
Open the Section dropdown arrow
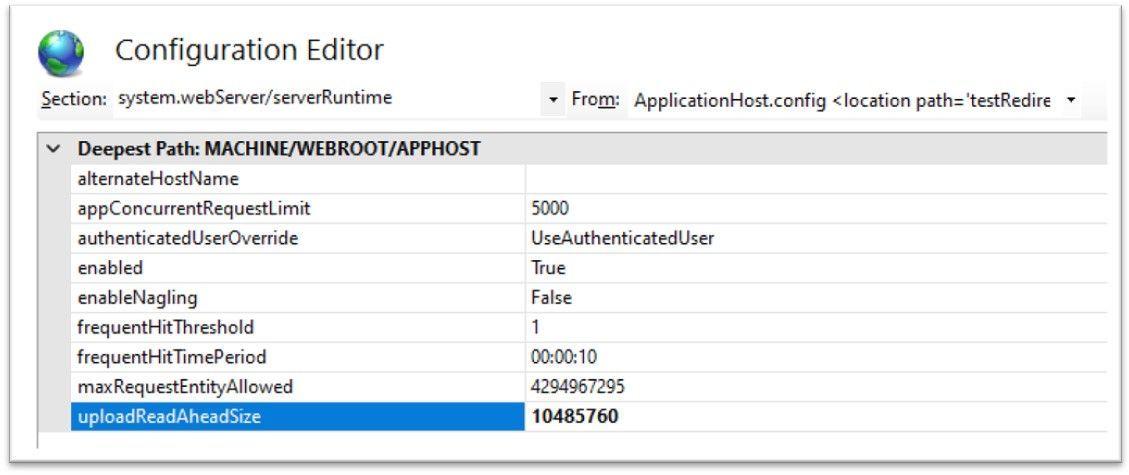coord(554,100)
